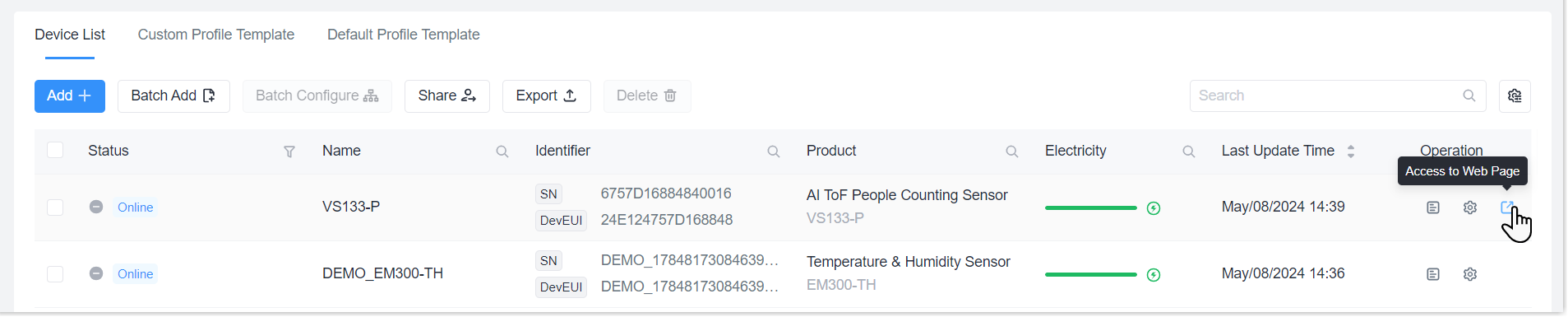Open the details icon for DEMO_EM300-TH
1568x317 pixels.
pyautogui.click(x=1433, y=274)
